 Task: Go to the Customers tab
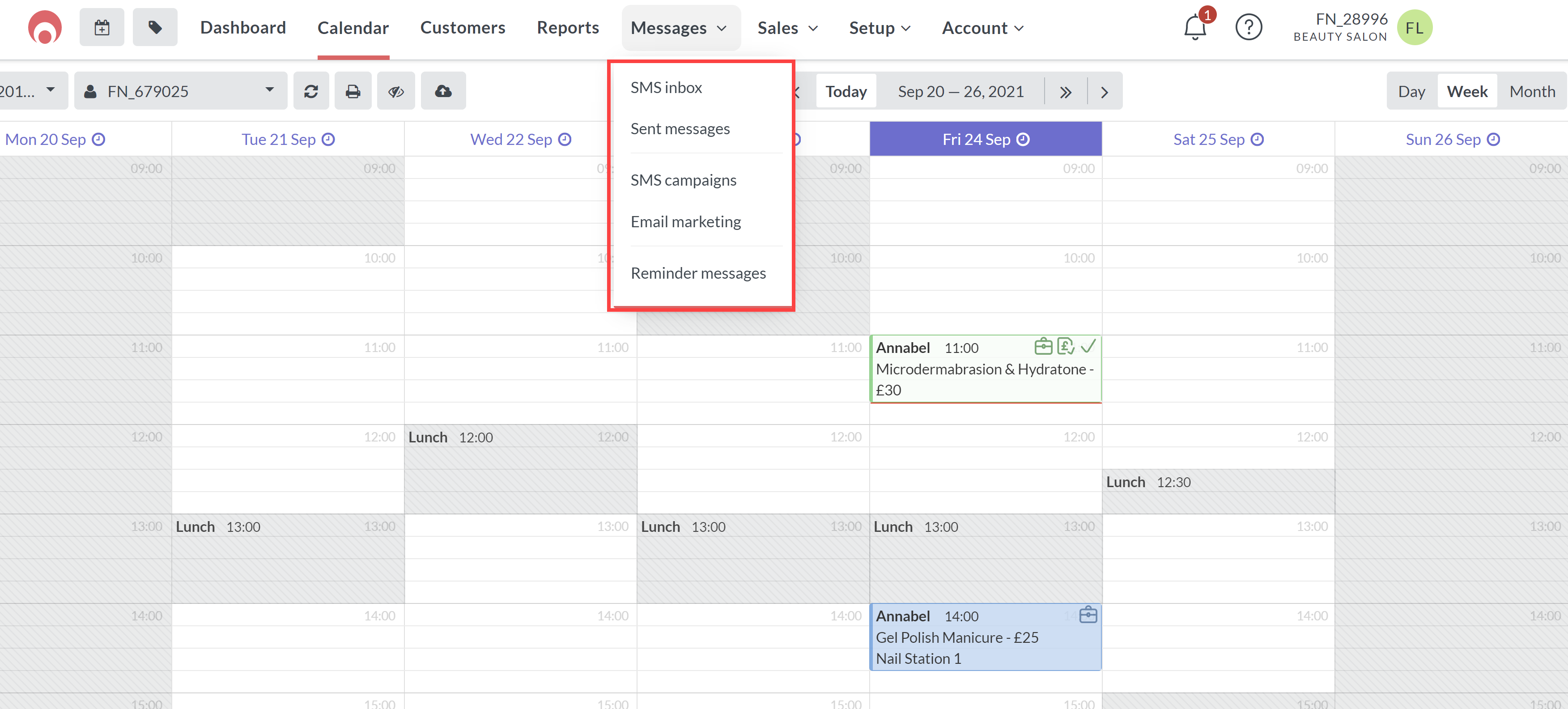463,27
